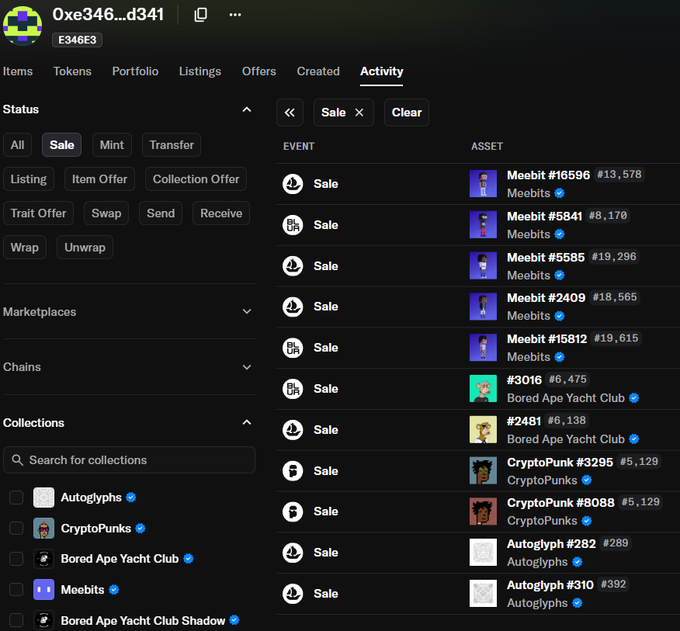Focus the Search for collections field
The width and height of the screenshot is (680, 631).
coord(129,460)
